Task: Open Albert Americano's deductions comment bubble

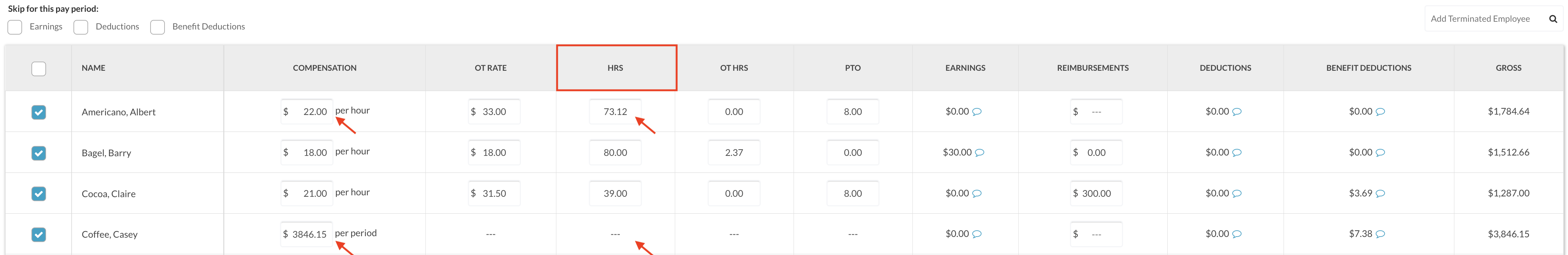Action: [x=1237, y=112]
